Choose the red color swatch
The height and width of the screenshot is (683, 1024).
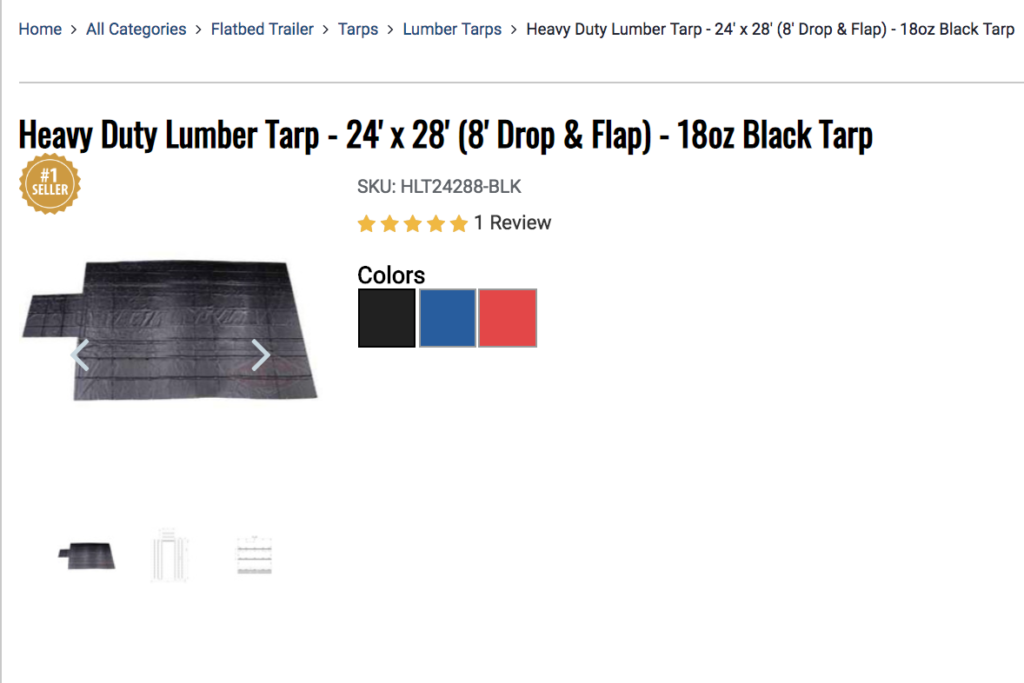[x=507, y=318]
